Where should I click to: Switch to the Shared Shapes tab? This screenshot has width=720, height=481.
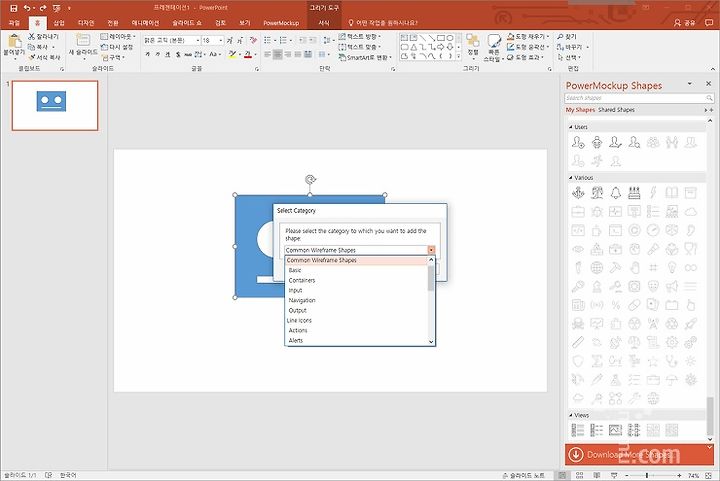click(x=616, y=110)
